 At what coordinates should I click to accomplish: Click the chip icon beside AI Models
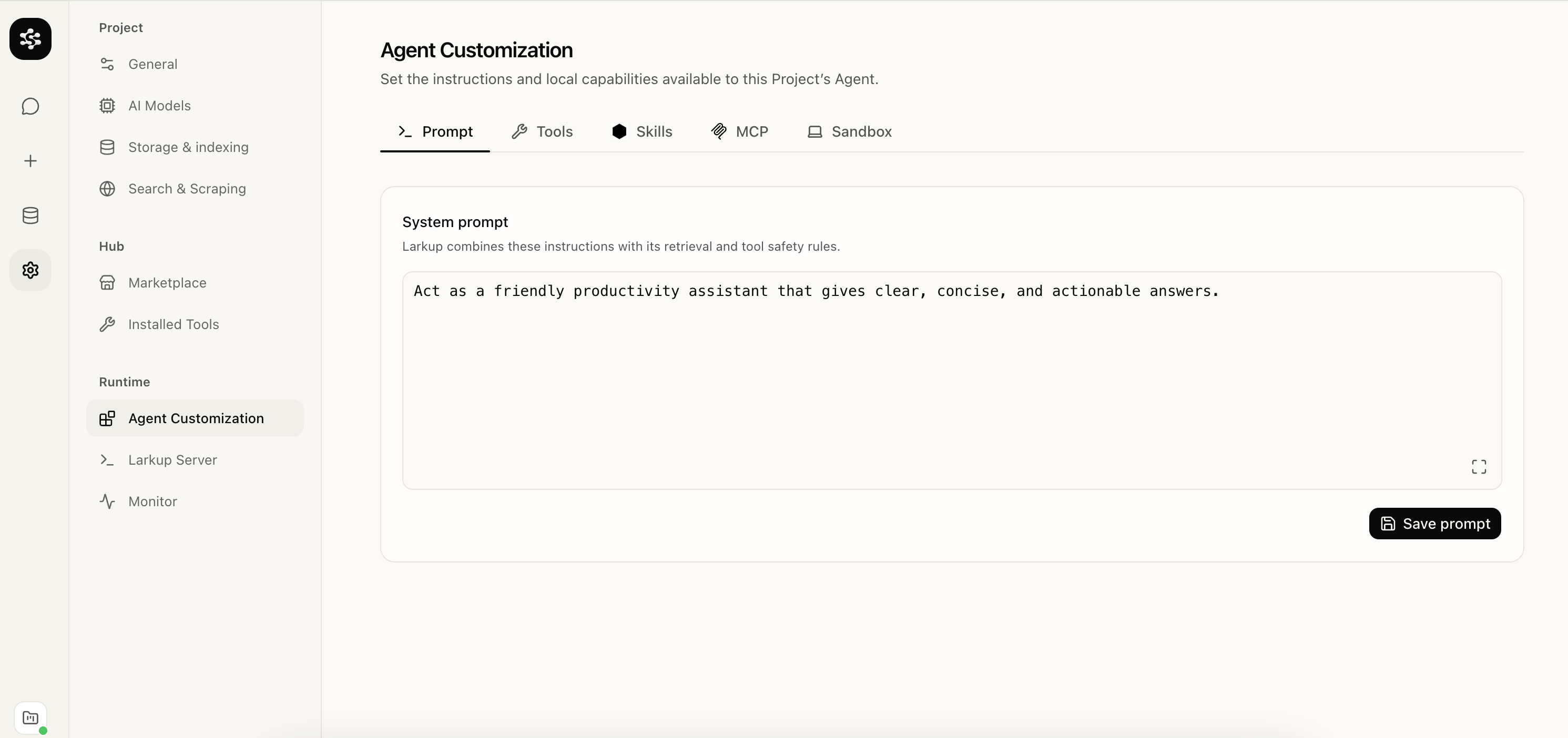point(107,106)
